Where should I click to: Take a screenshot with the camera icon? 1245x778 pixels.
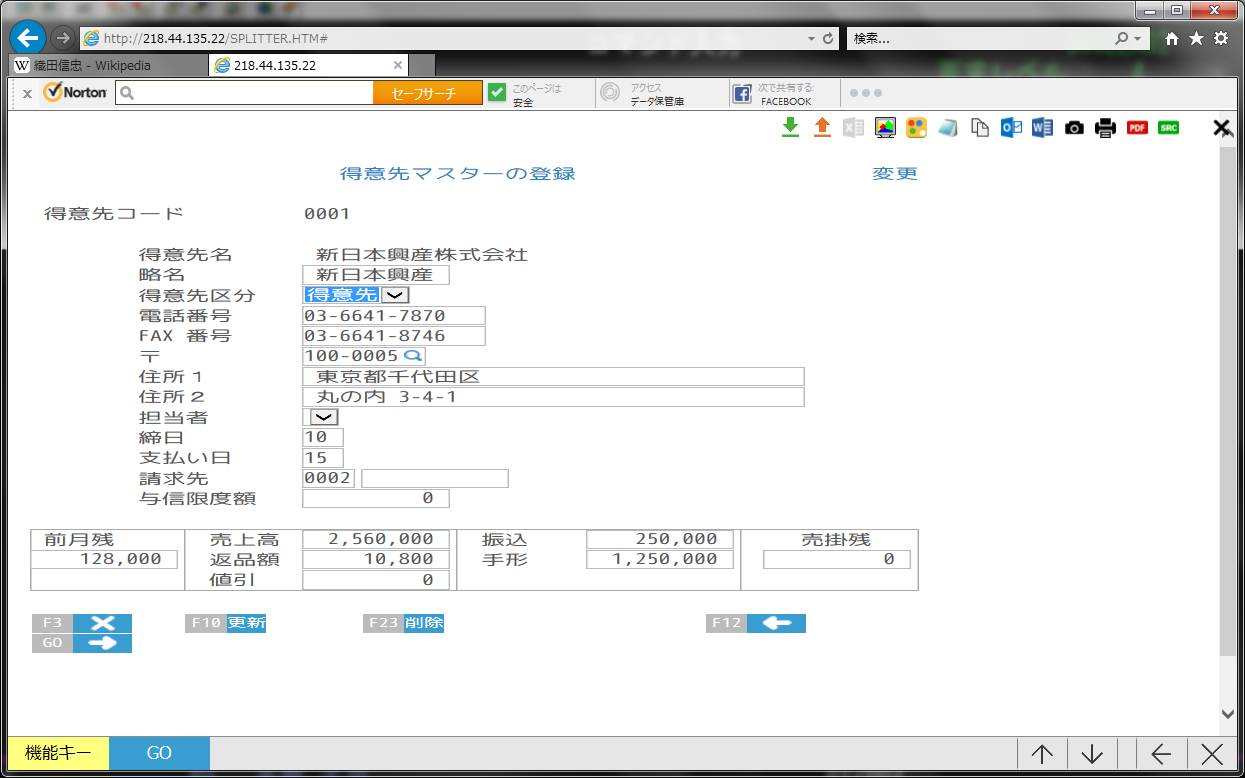coord(1074,128)
